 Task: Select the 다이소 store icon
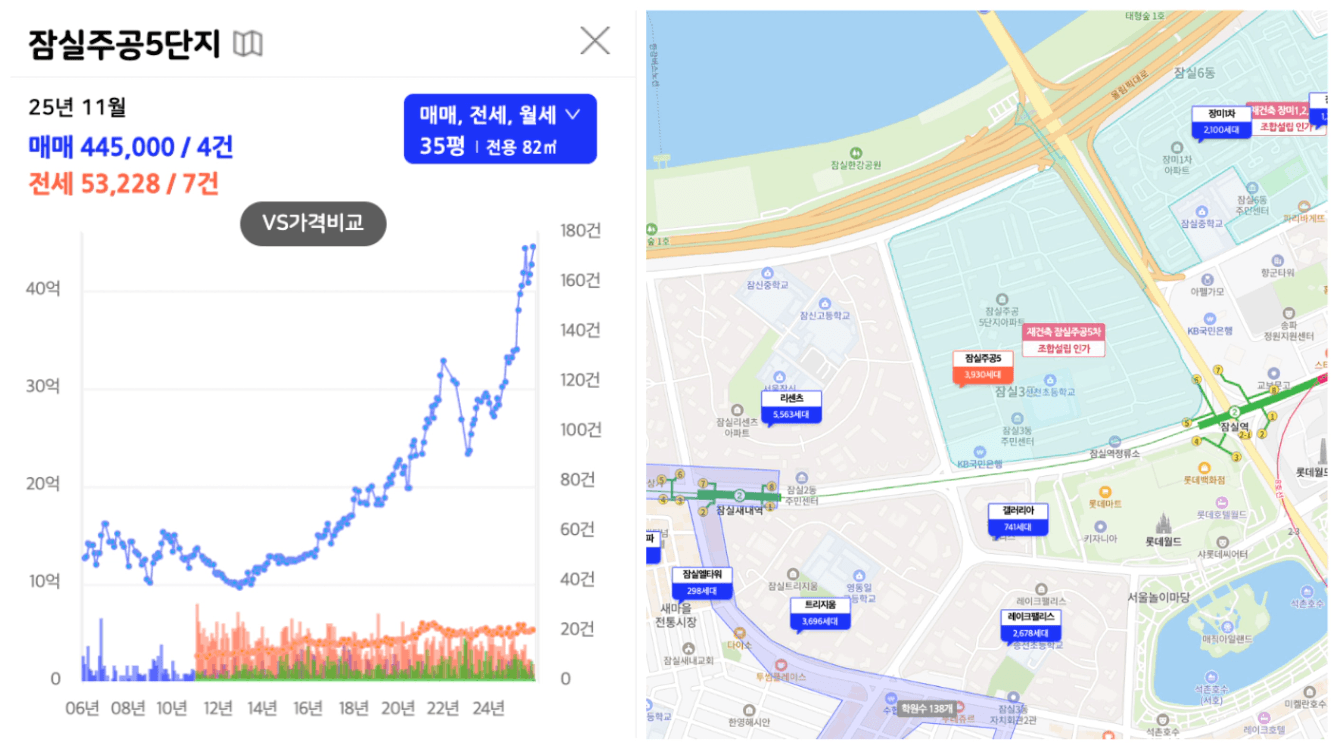(739, 632)
